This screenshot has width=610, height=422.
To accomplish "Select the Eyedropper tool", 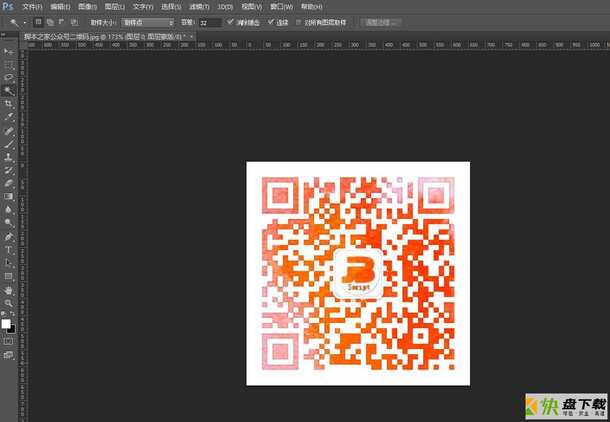I will [x=9, y=117].
